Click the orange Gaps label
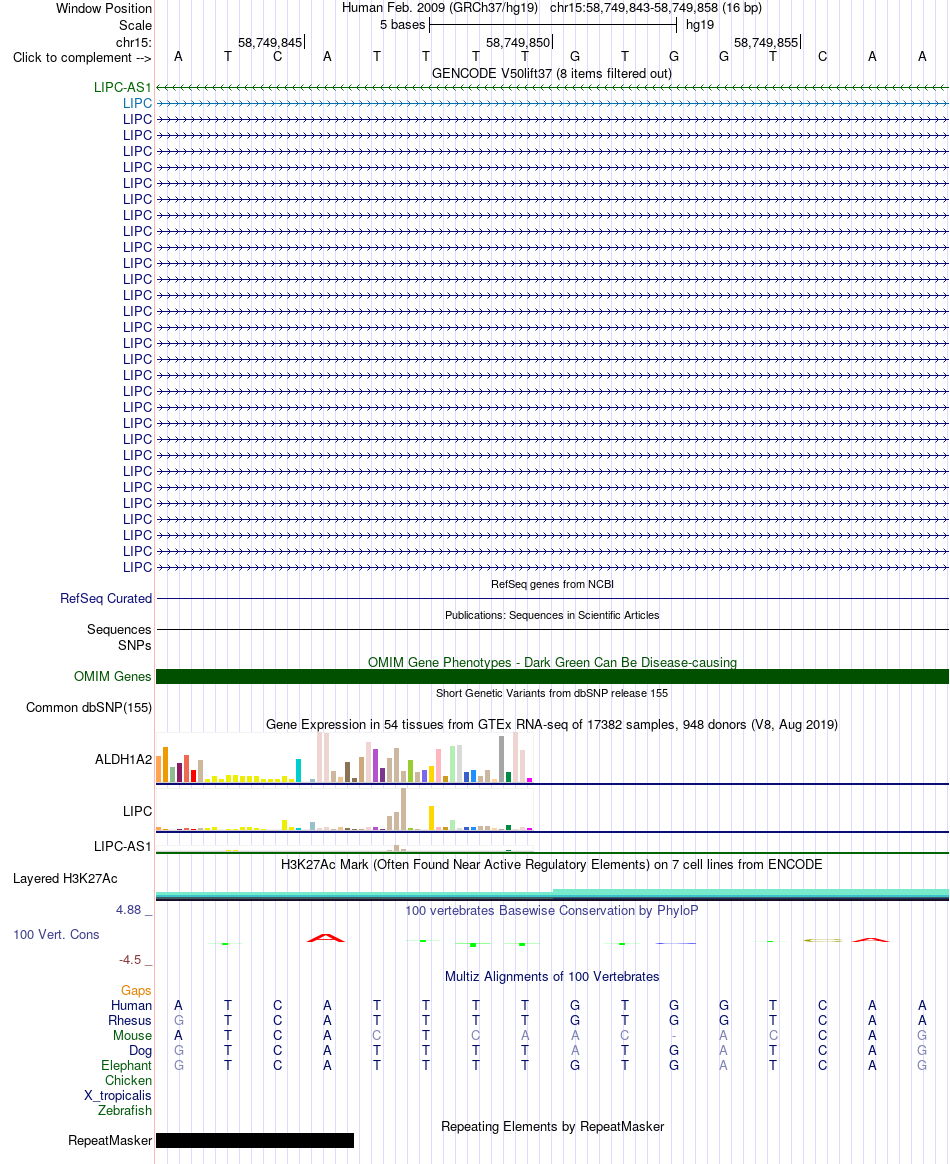 (137, 991)
